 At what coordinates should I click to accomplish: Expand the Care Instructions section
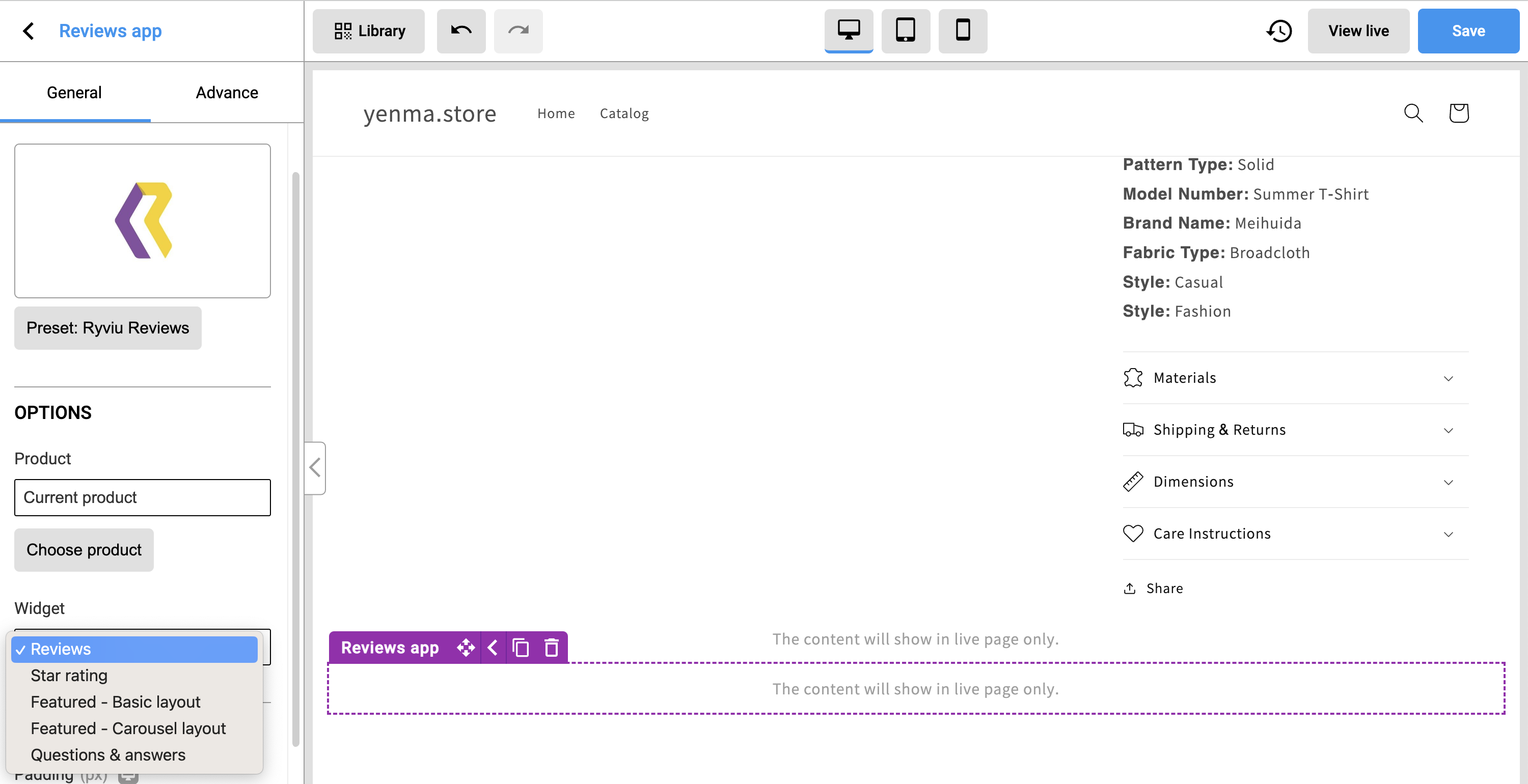coord(1295,534)
